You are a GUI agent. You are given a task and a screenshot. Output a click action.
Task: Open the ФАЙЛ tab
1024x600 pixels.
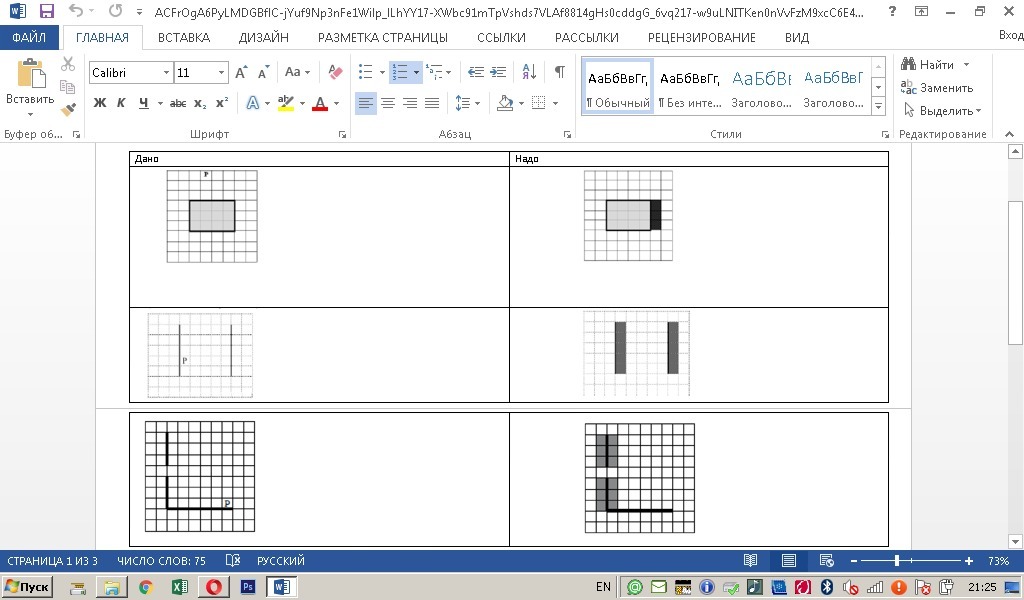29,38
